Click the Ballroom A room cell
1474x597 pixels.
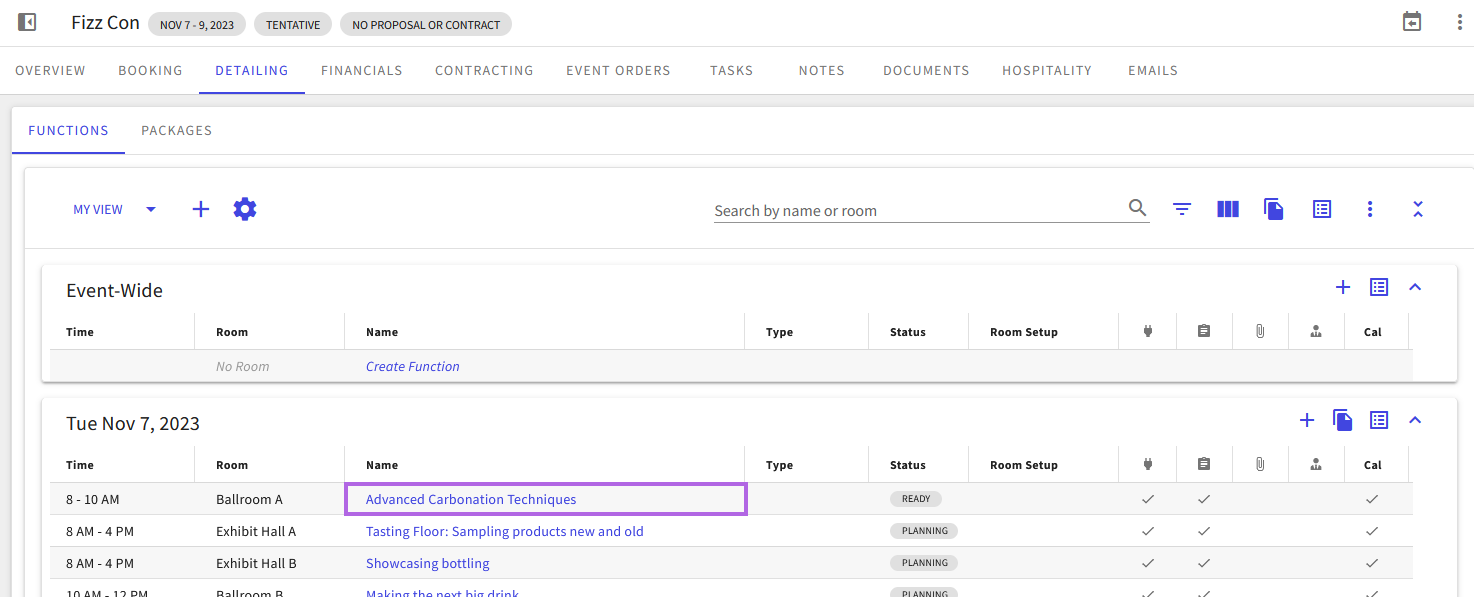coord(249,499)
